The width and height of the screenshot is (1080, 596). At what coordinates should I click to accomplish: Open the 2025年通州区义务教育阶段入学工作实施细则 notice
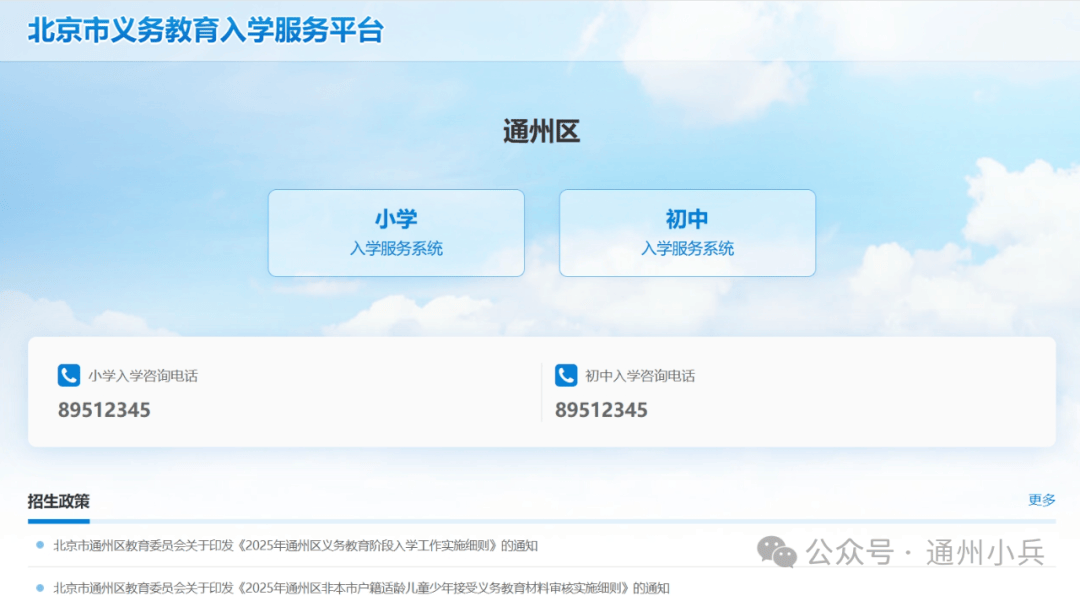click(x=295, y=546)
